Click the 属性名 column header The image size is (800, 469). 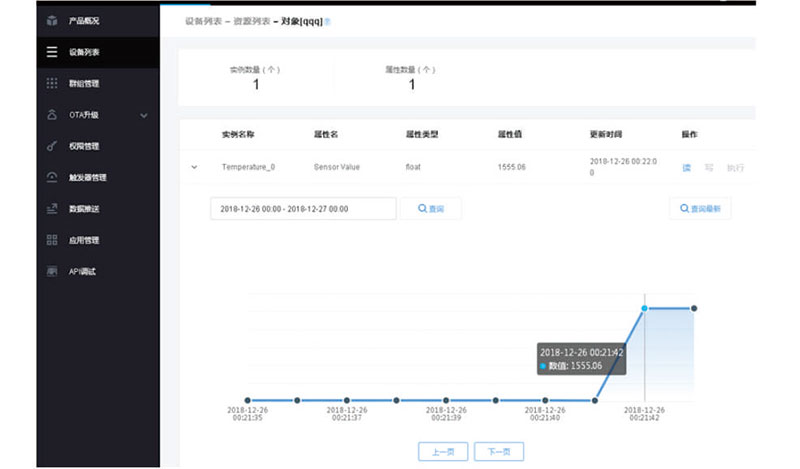326,134
